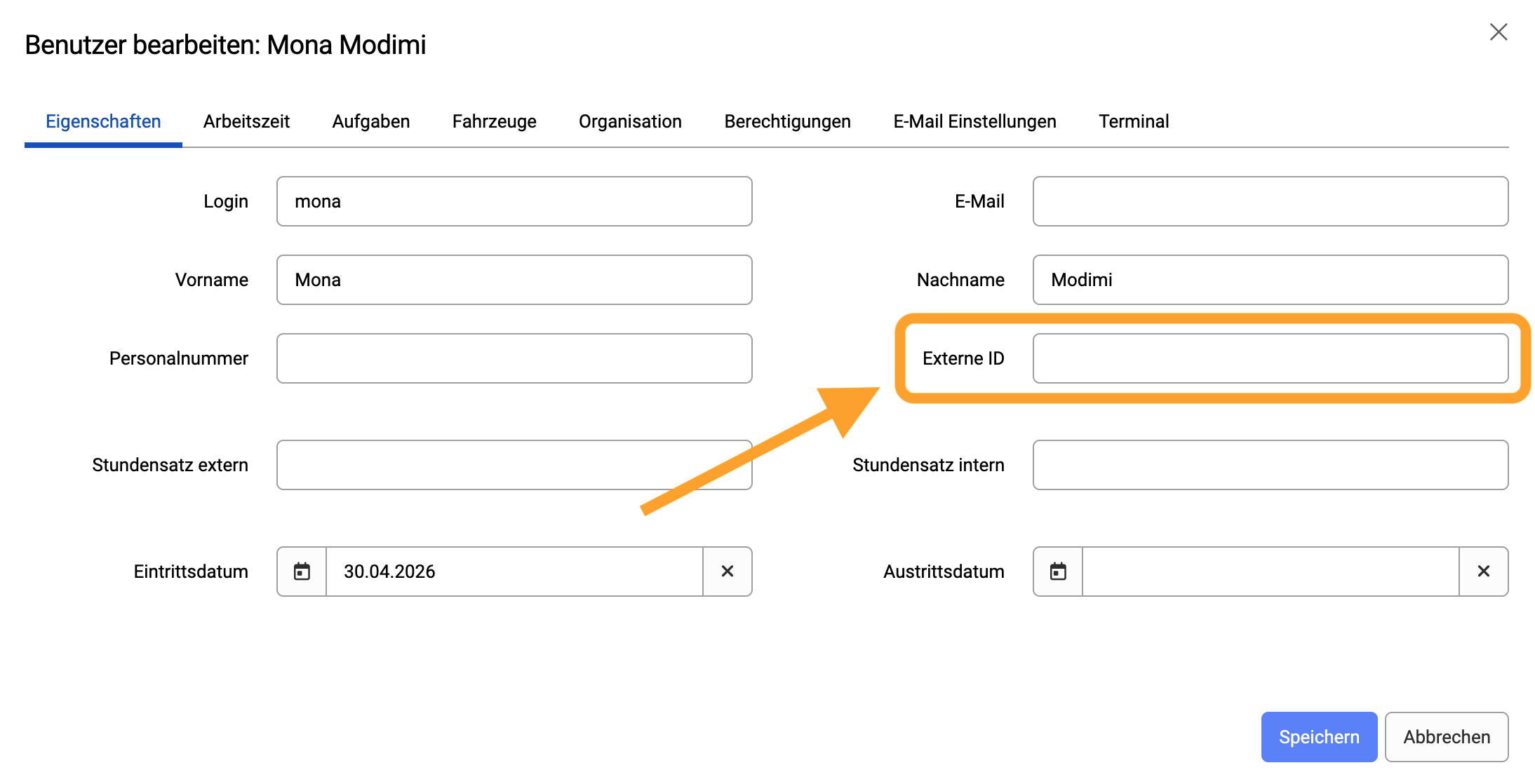Viewport: 1535px width, 784px height.
Task: Open the Aufgaben tab
Action: pyautogui.click(x=371, y=121)
